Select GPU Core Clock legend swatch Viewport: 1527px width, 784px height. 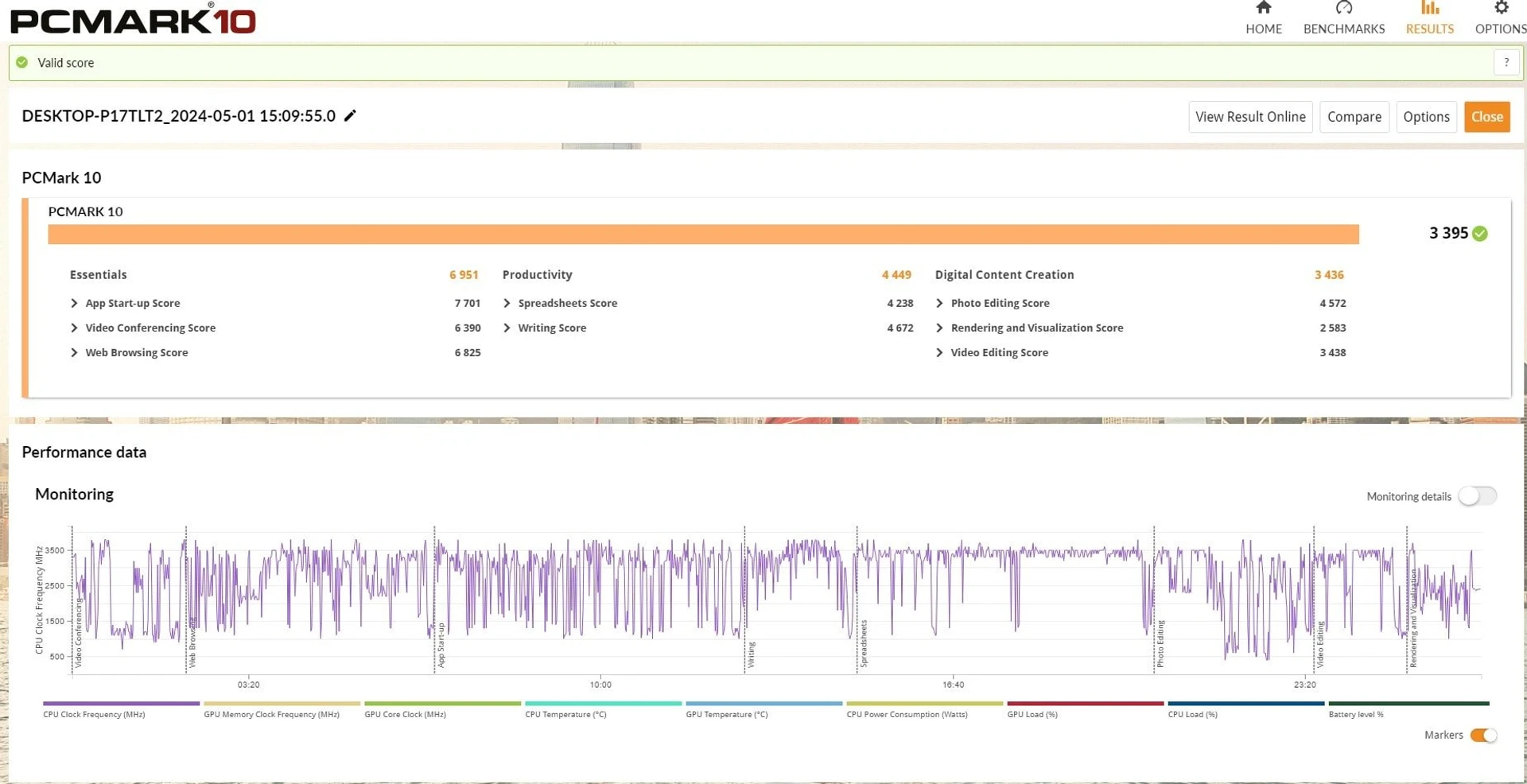click(x=442, y=704)
